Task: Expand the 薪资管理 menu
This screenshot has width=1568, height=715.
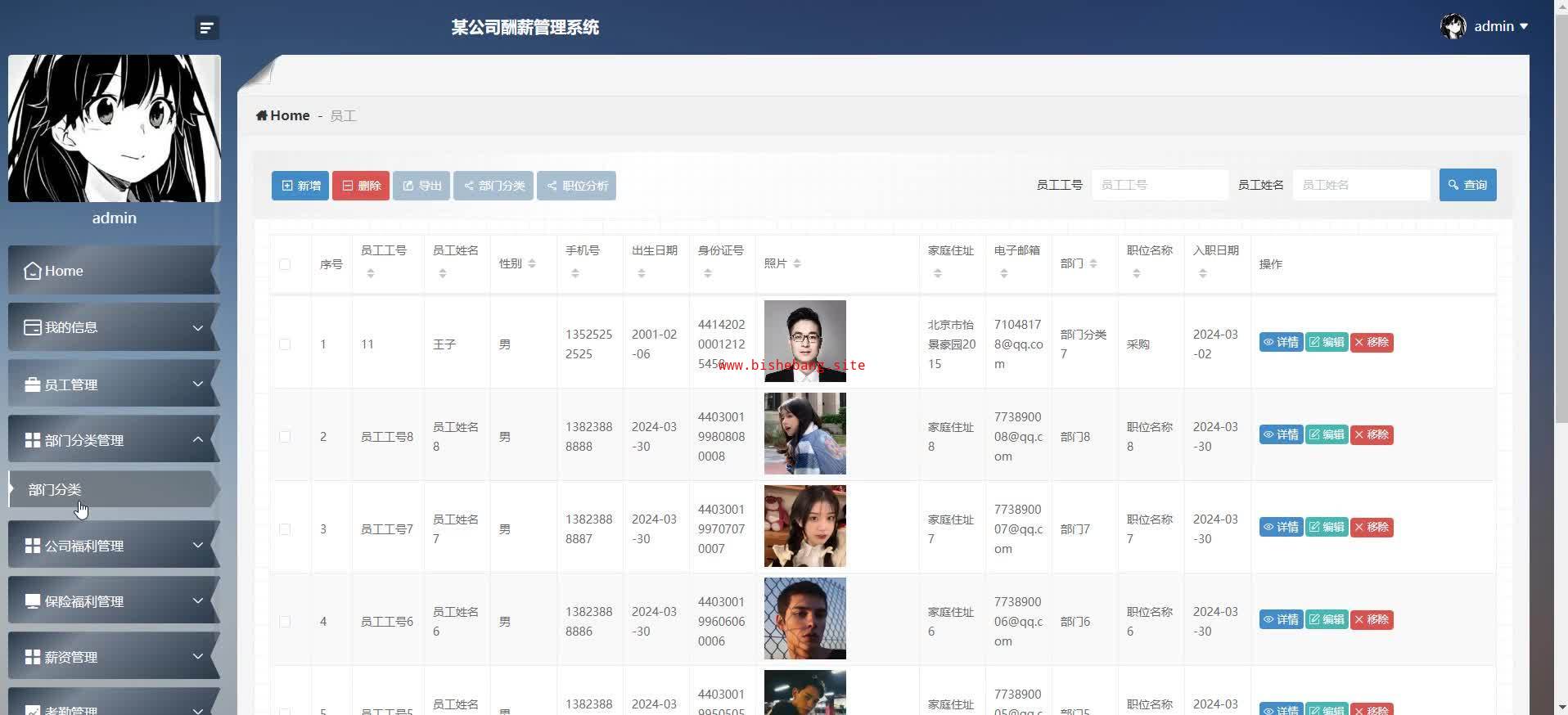Action: (114, 656)
